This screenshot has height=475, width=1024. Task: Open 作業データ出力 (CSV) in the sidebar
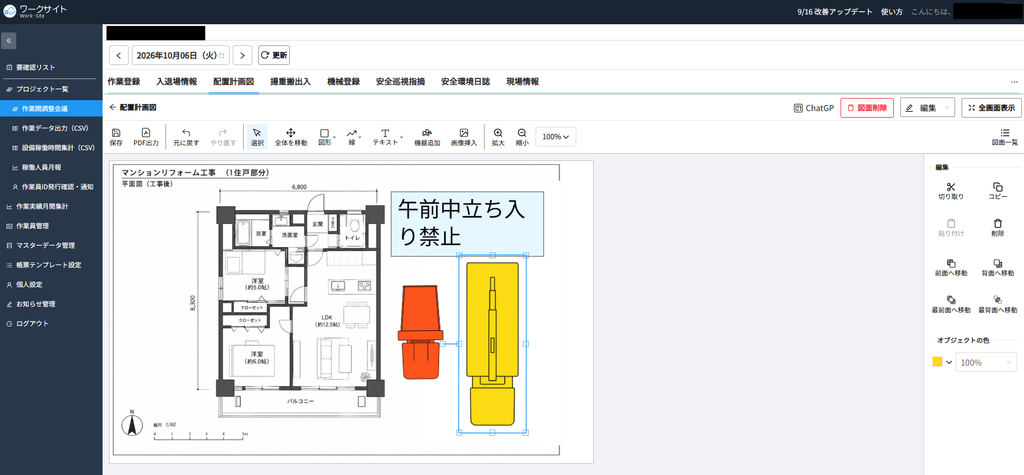[x=51, y=128]
